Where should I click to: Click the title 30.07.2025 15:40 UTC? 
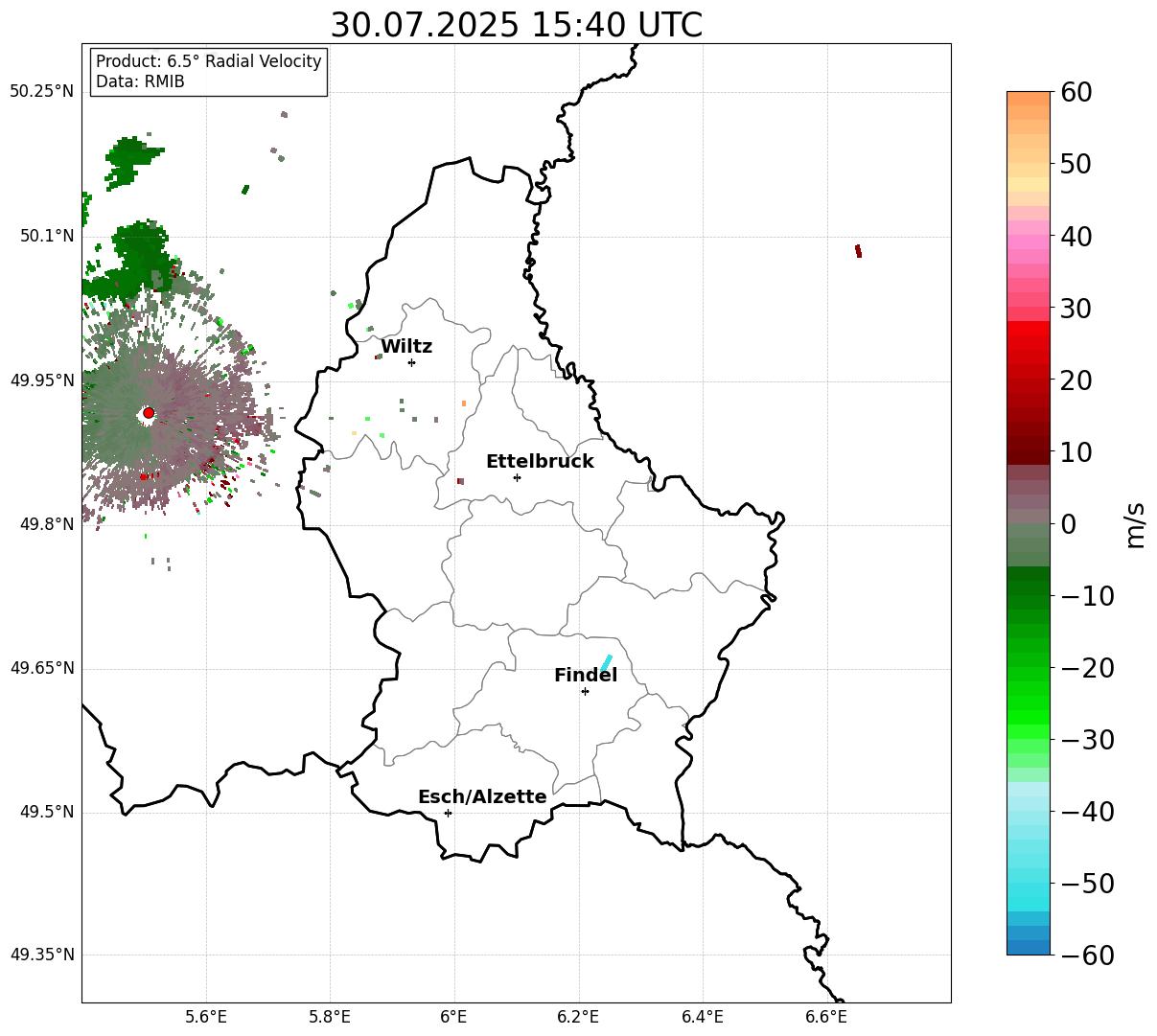[516, 25]
